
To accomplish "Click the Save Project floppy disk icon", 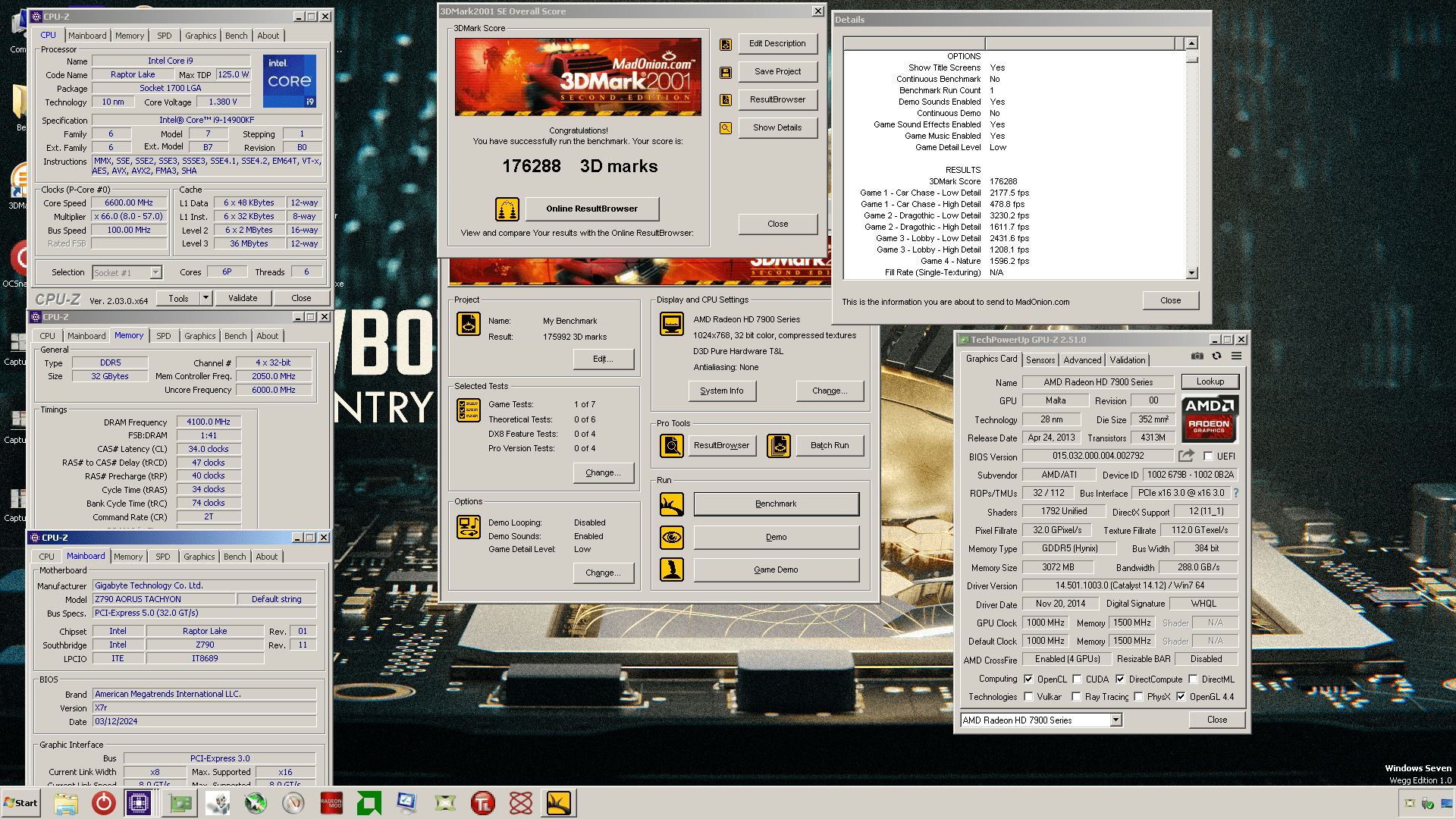I will click(x=726, y=73).
